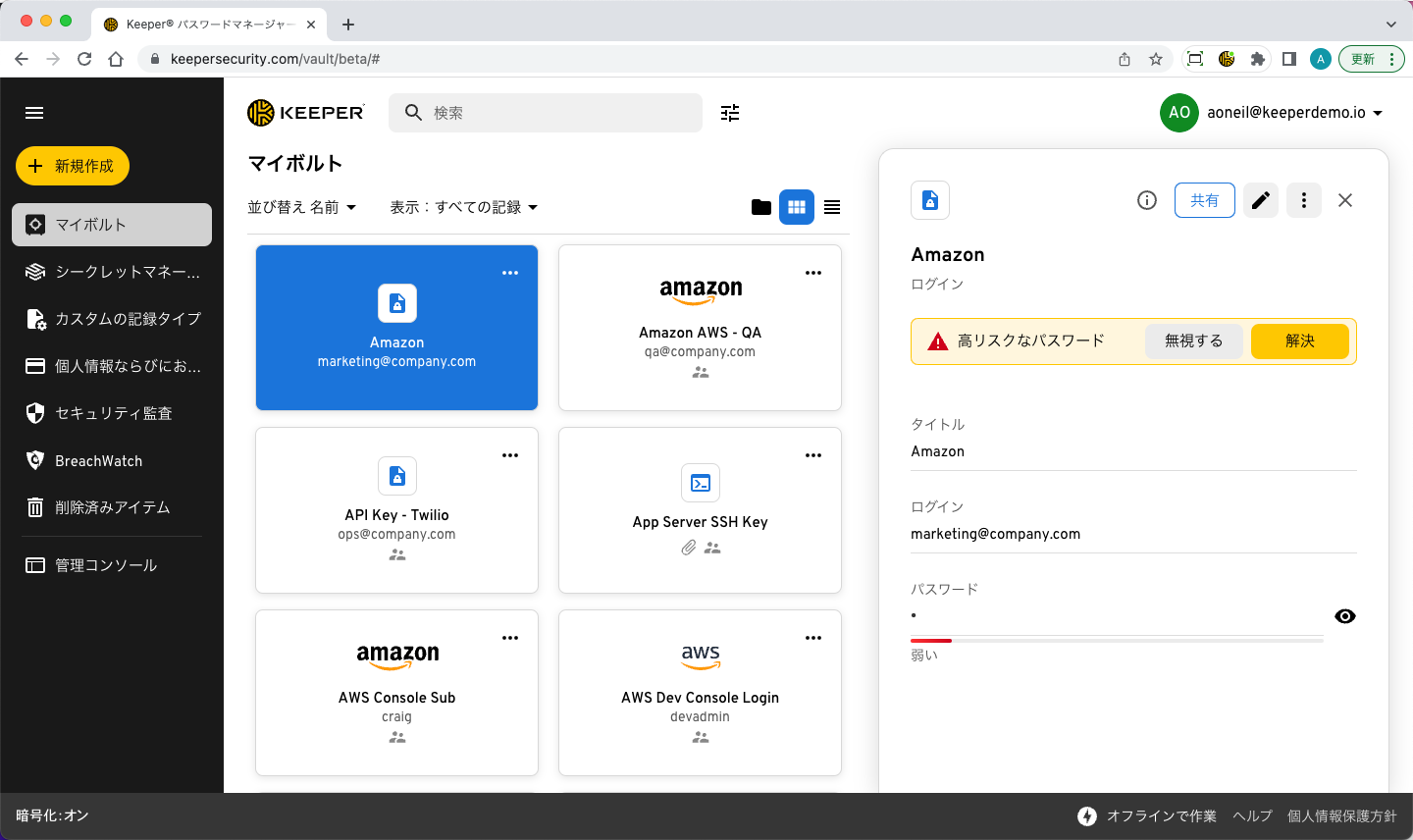Click the search filter options icon
This screenshot has width=1413, height=840.
point(730,113)
